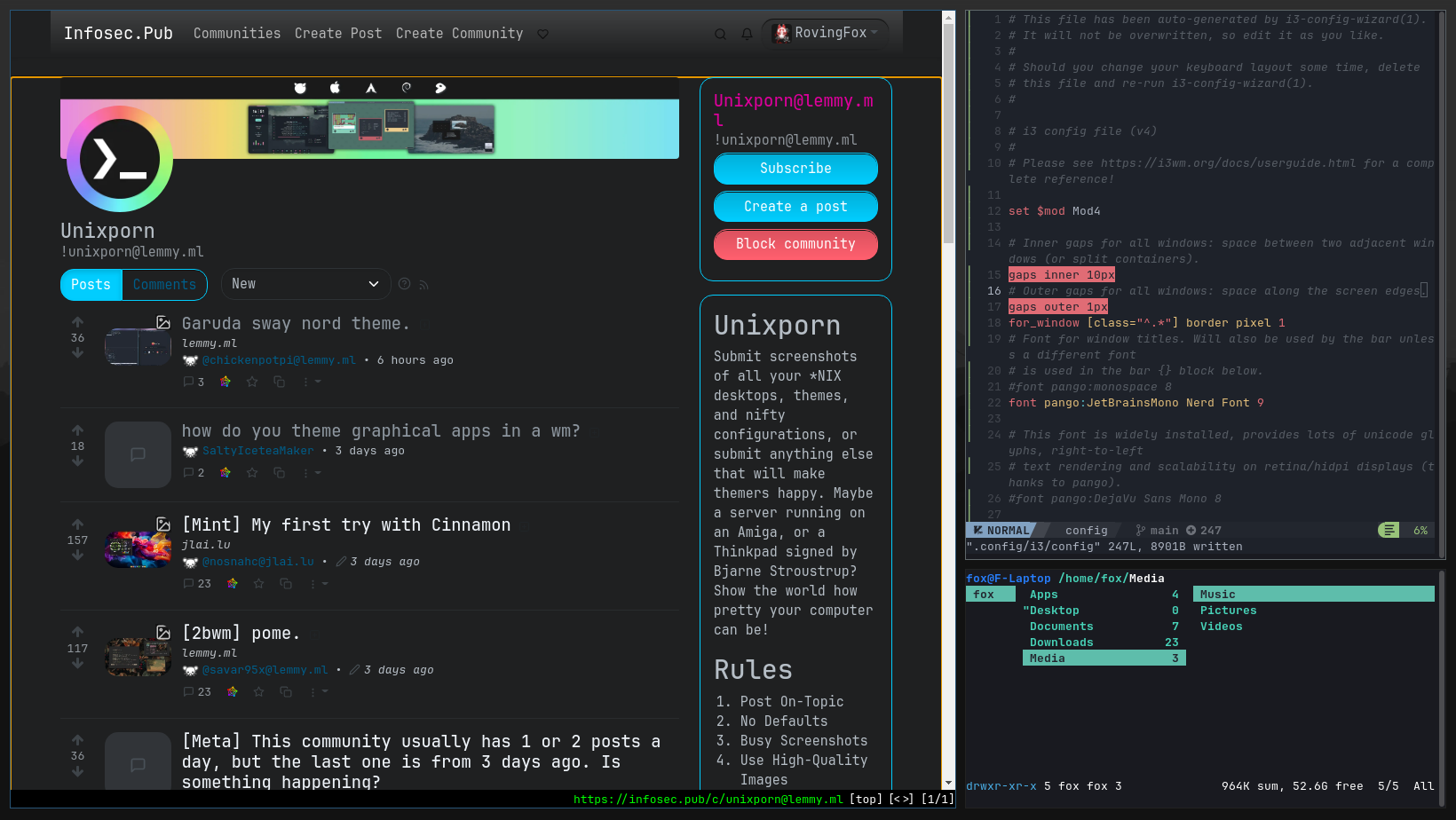Upvote the '[Mint] My first try' post

click(77, 524)
